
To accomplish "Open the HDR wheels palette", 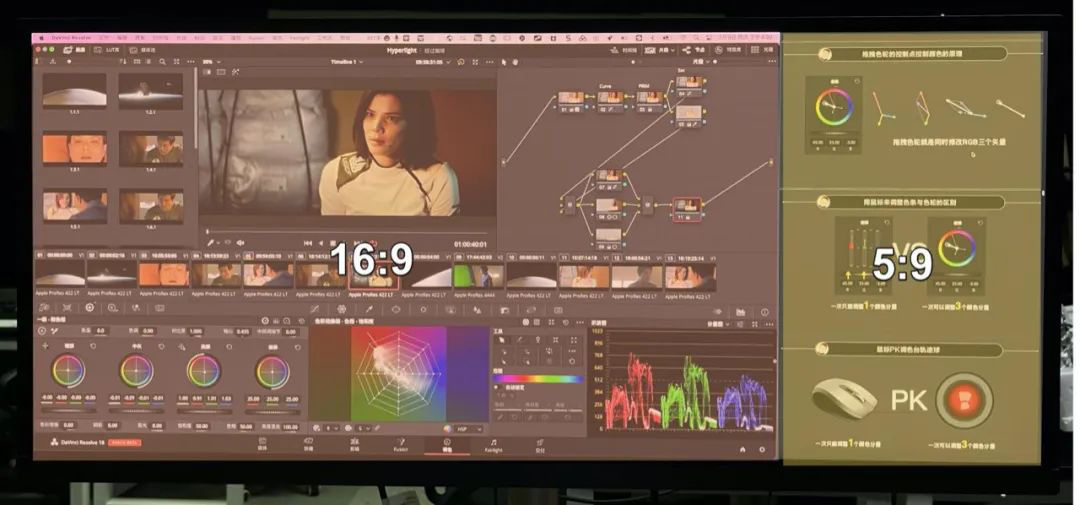I will point(112,308).
